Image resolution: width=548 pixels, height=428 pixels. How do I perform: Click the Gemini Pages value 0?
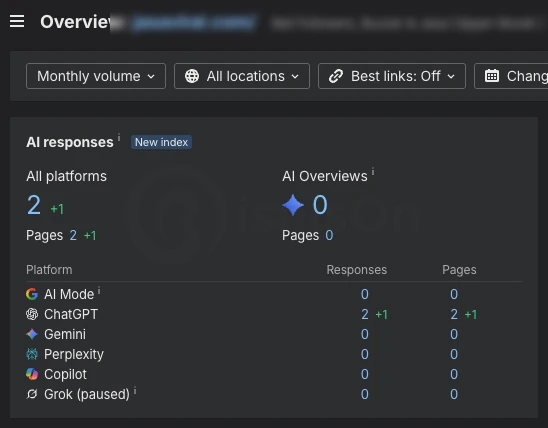click(x=454, y=334)
